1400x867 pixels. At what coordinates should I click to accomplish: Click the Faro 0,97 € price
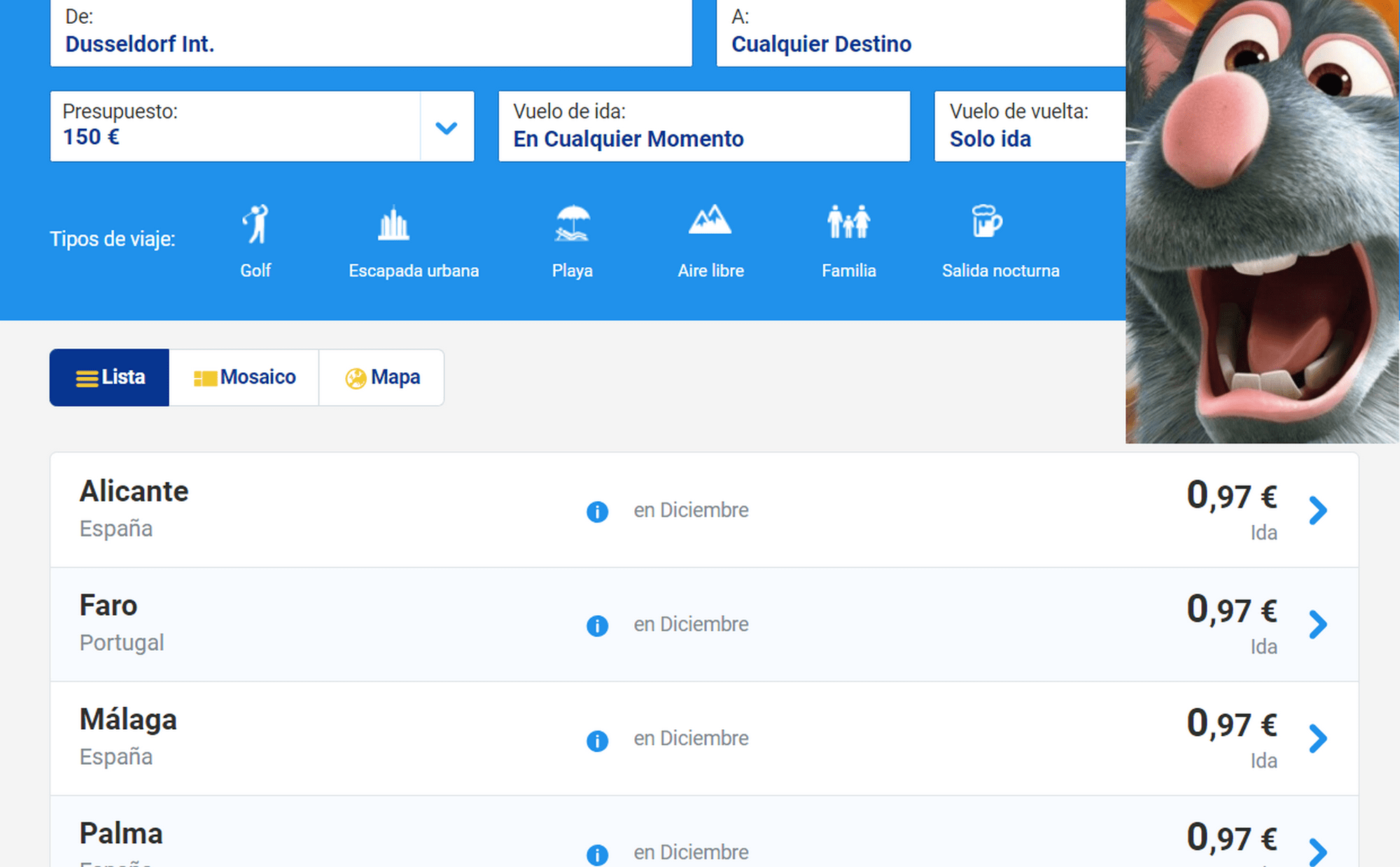coord(1232,609)
